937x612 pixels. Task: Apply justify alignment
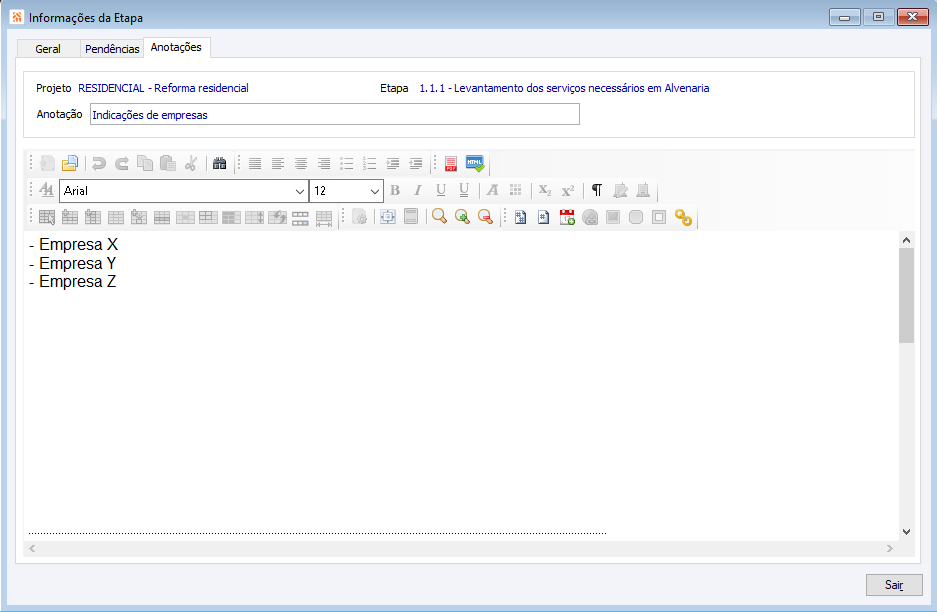click(255, 163)
